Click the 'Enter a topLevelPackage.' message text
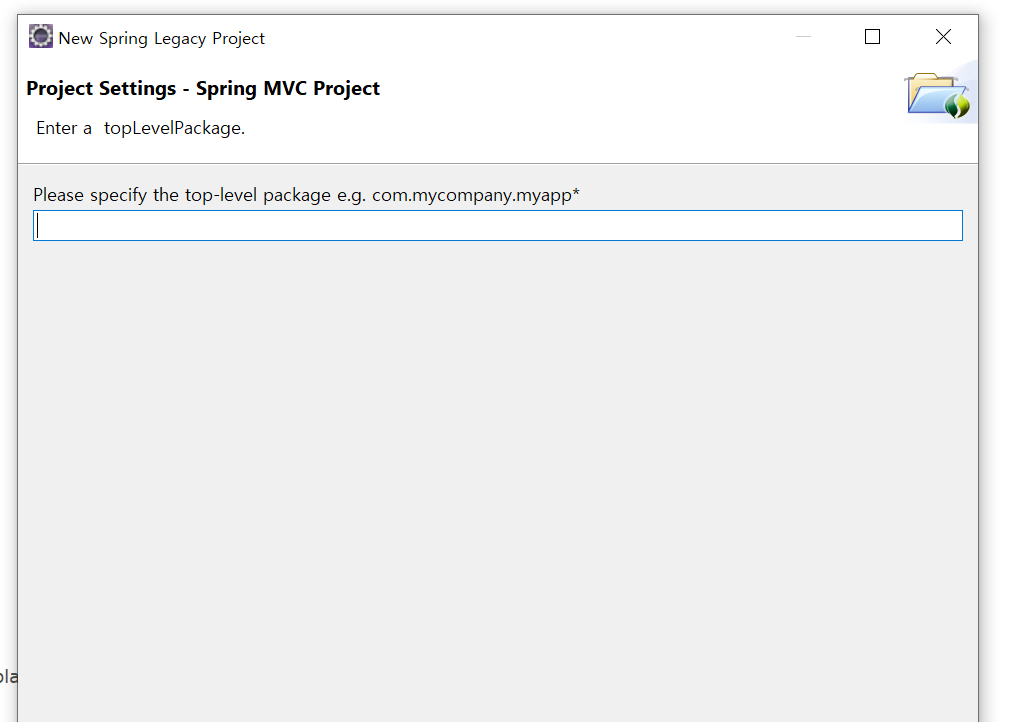The height and width of the screenshot is (722, 1014). [x=140, y=128]
